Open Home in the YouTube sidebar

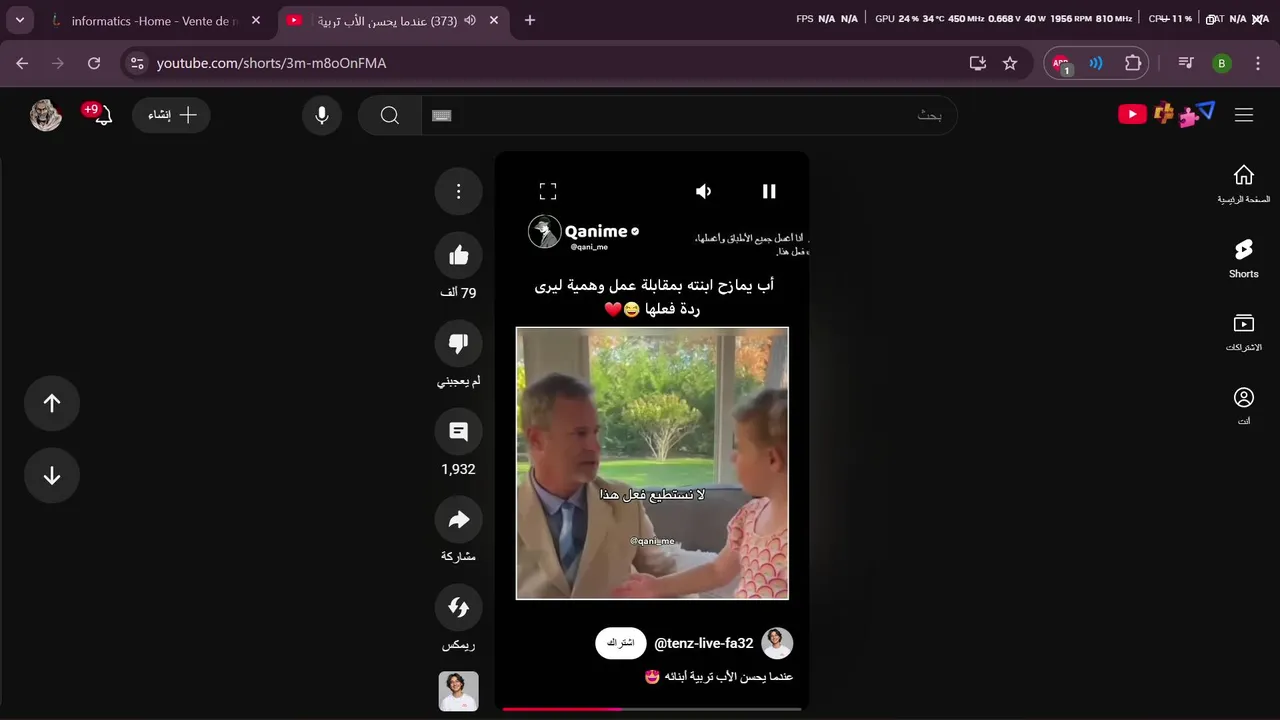tap(1244, 184)
